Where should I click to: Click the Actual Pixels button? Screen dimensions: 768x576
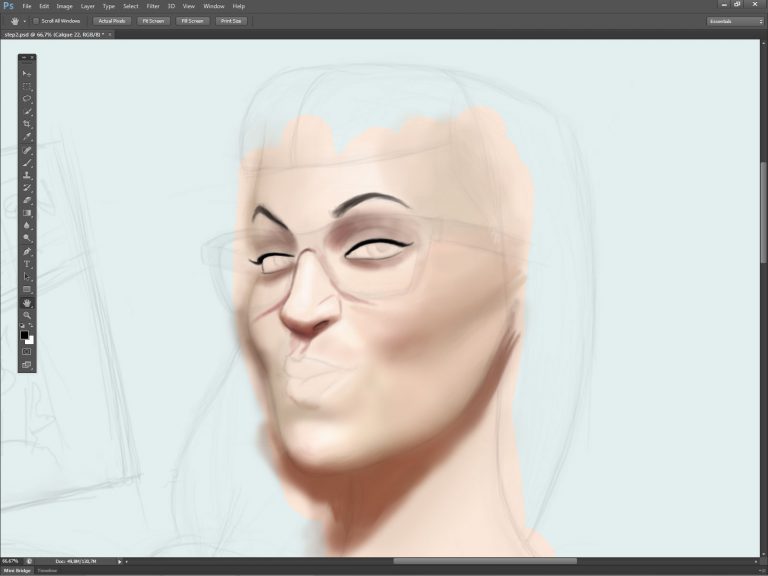112,20
